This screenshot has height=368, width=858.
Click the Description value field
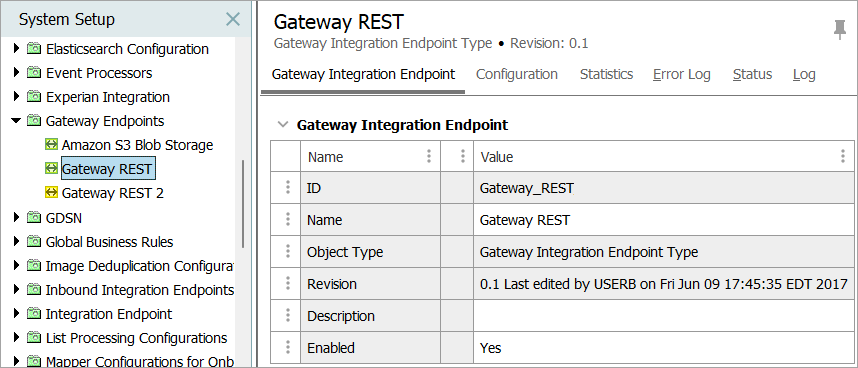click(664, 316)
